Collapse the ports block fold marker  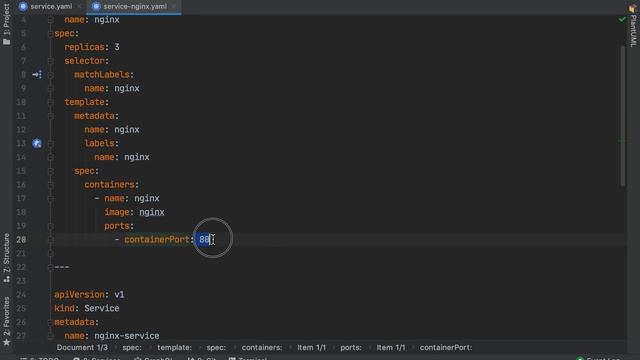tap(50, 226)
